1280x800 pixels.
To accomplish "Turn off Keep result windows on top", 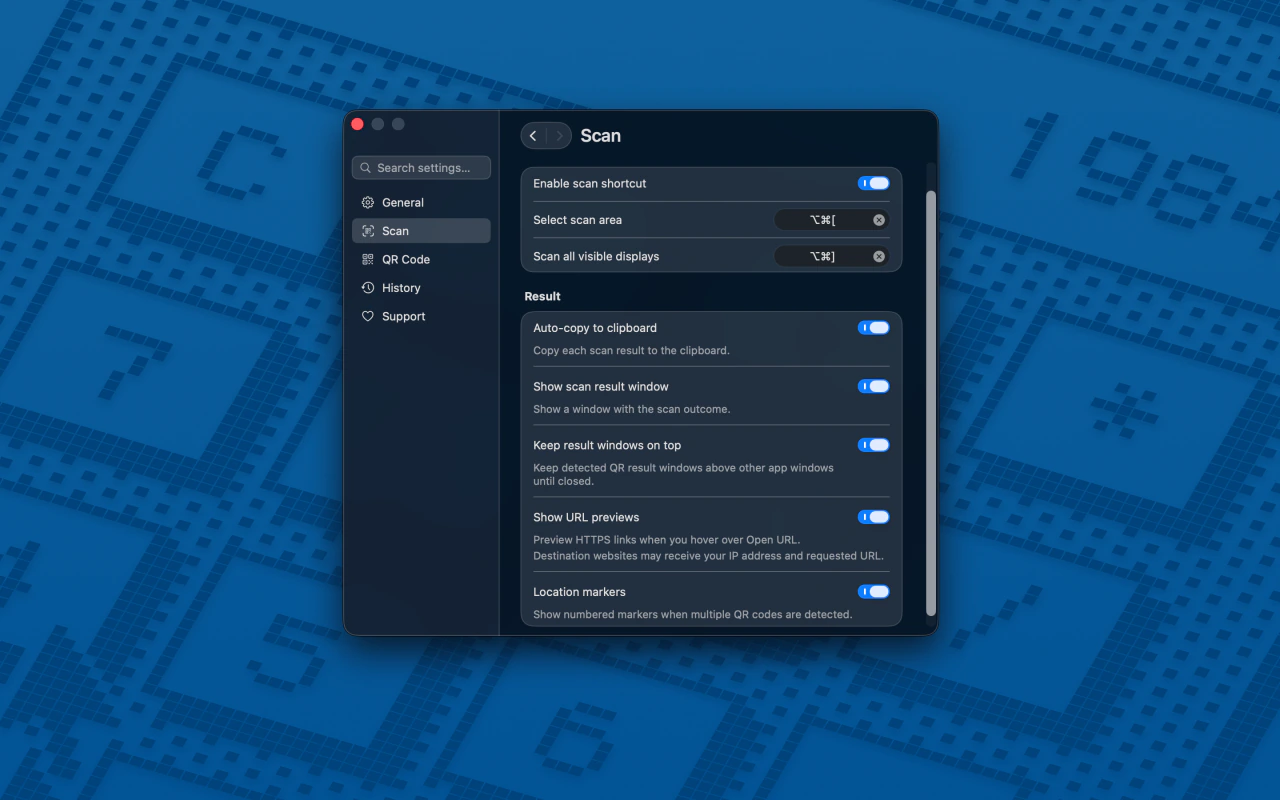I will [873, 445].
